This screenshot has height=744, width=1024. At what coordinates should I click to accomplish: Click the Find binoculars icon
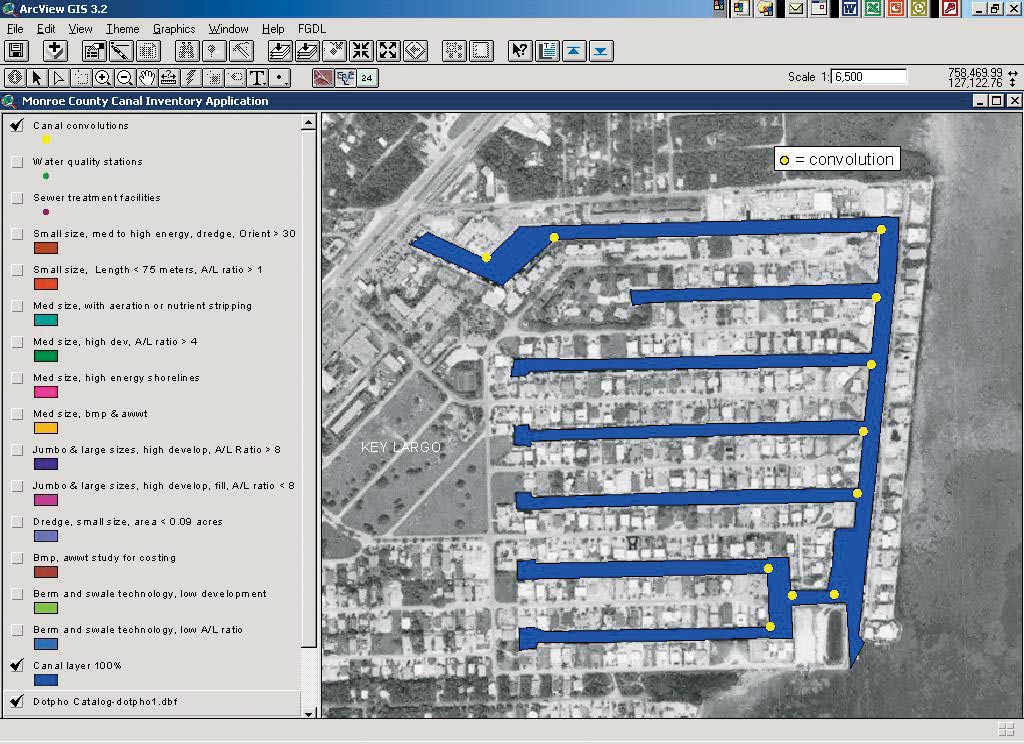click(187, 50)
